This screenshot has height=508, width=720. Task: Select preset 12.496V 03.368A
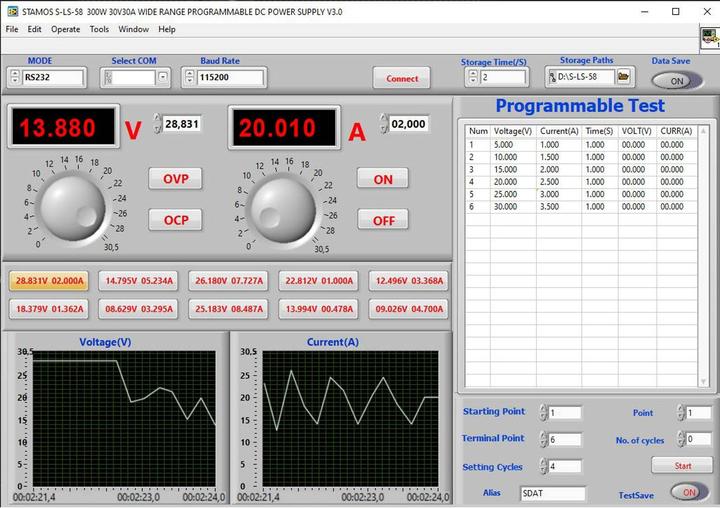(x=409, y=281)
